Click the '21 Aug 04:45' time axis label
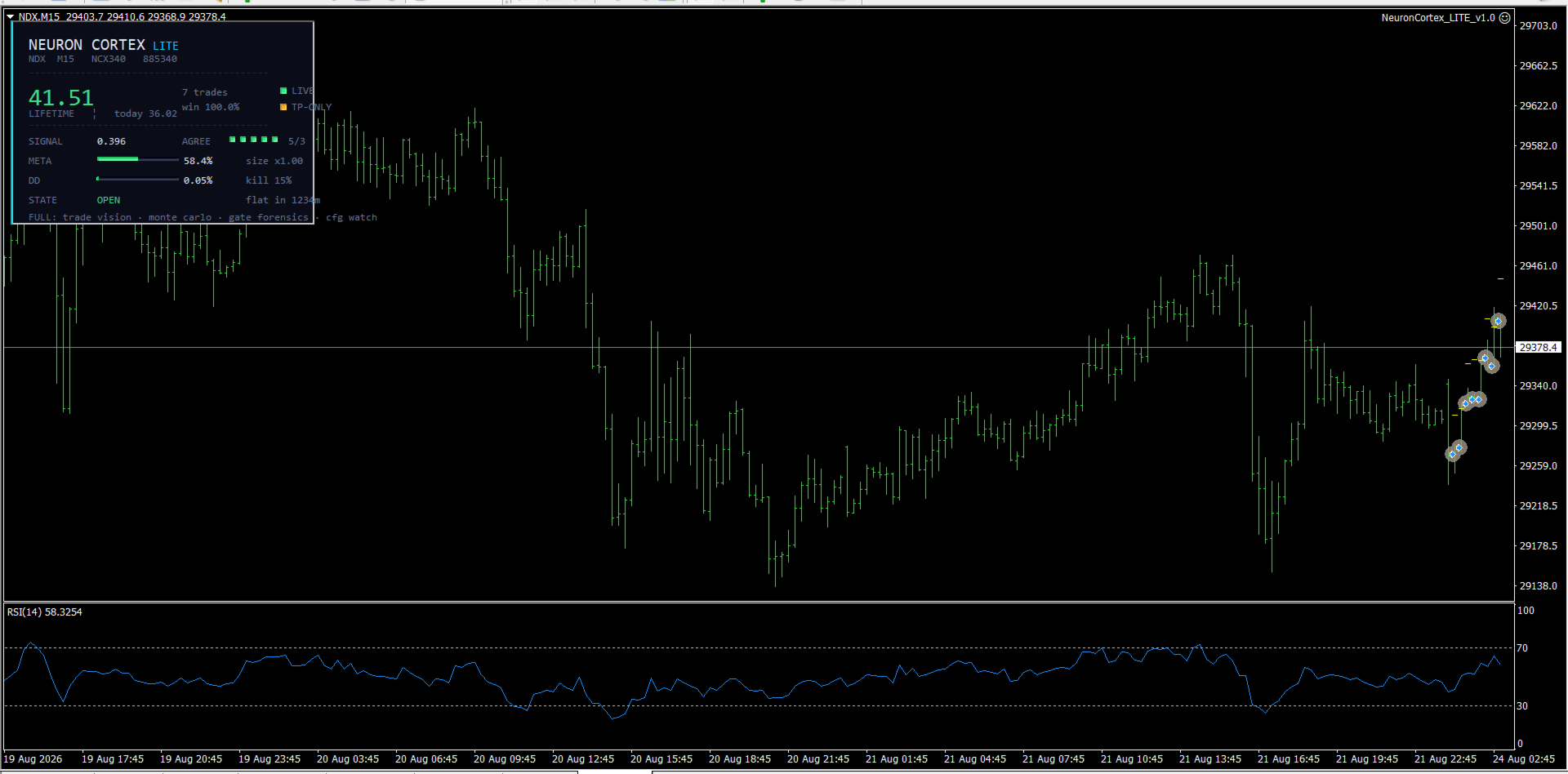This screenshot has height=774, width=1568. coord(975,758)
